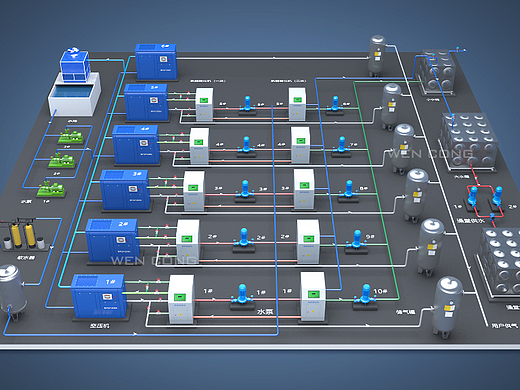The width and height of the screenshot is (520, 390).
Task: Select water pump 6#
Action: pos(335,105)
